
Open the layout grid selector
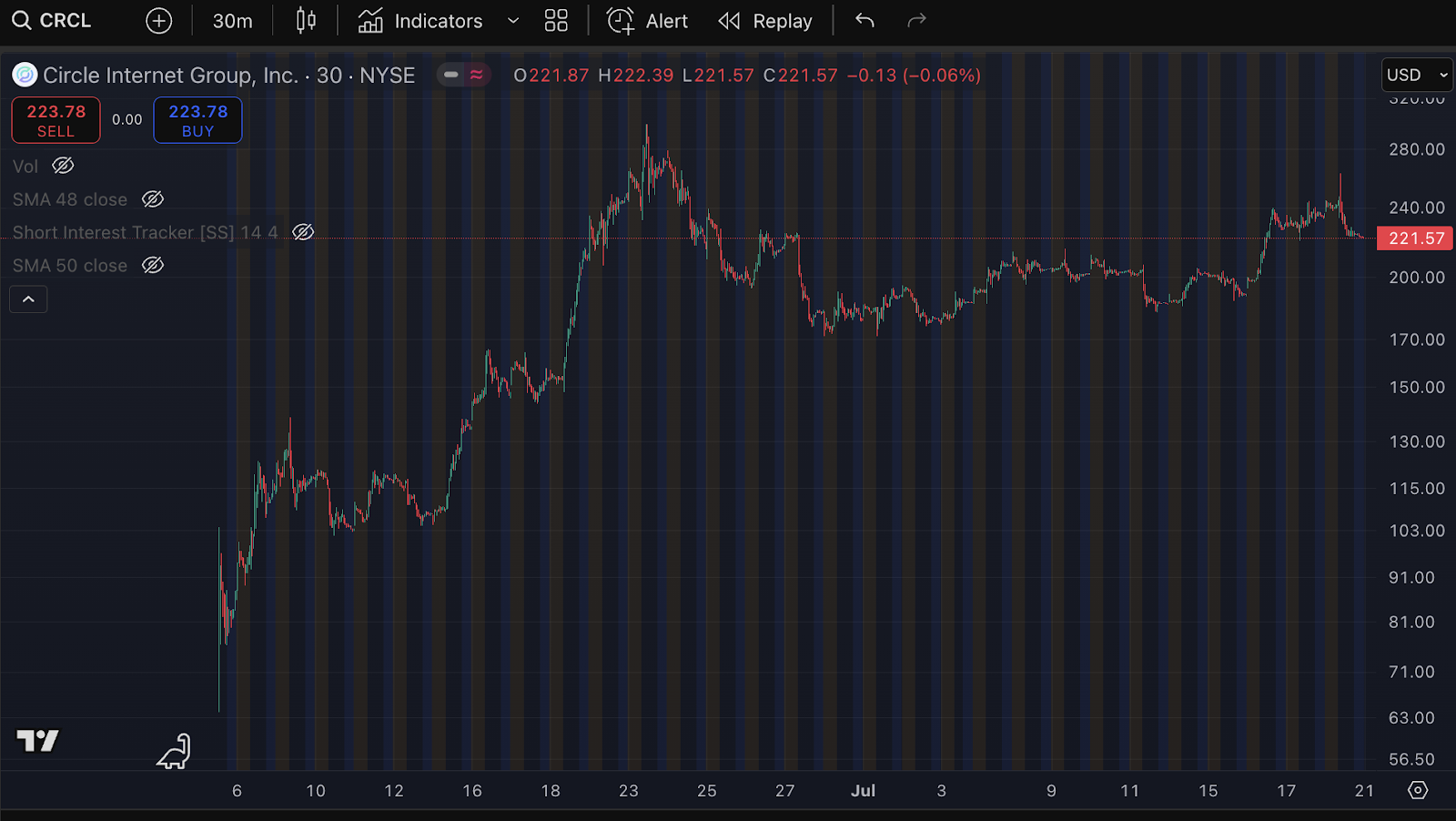coord(556,20)
